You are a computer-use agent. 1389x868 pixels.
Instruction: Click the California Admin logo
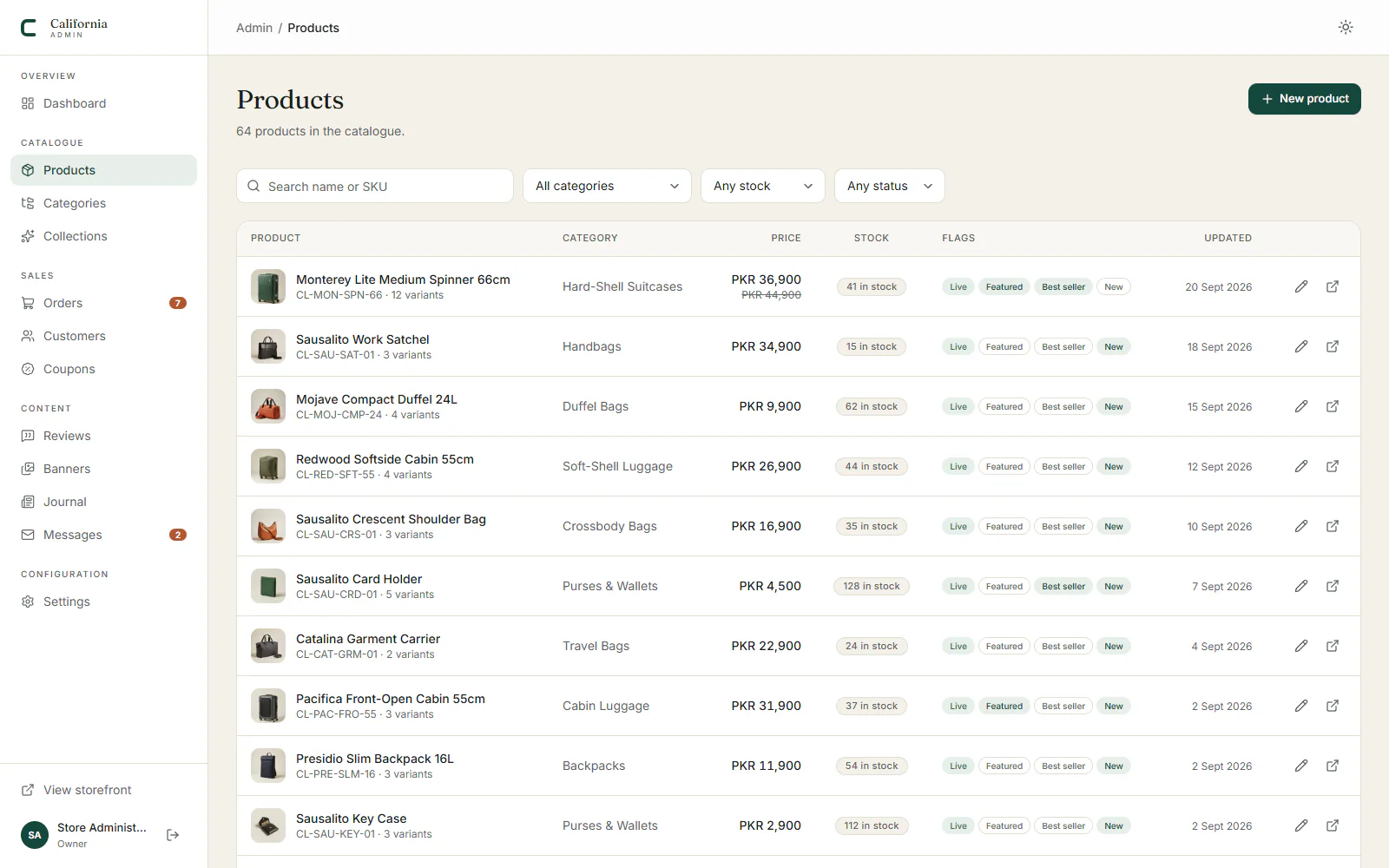(x=64, y=28)
